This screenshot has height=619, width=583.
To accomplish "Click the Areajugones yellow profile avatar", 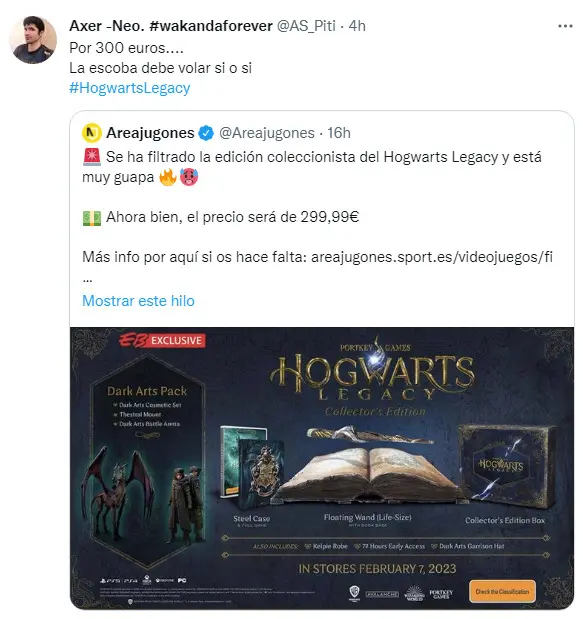I will click(92, 133).
